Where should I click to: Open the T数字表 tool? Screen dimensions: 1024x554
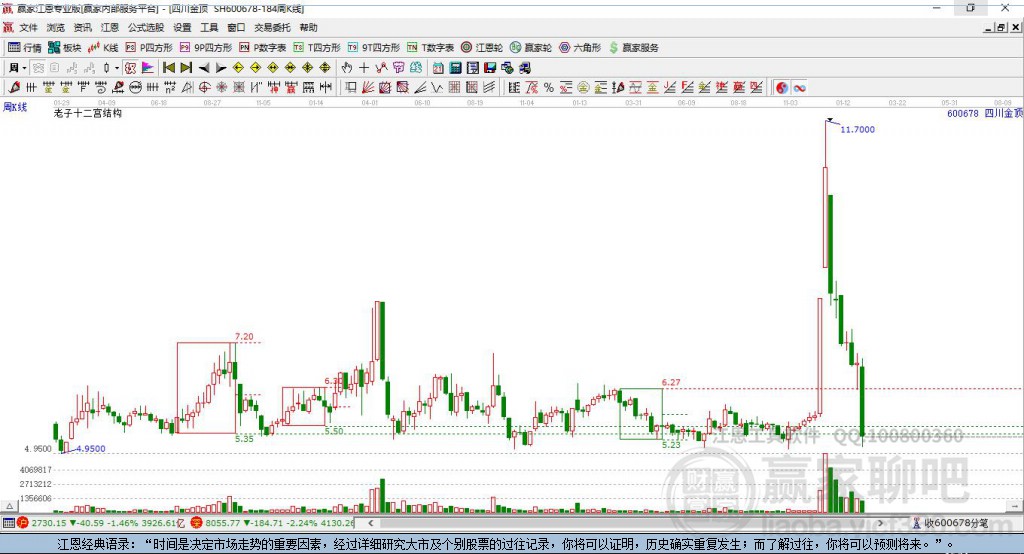tap(430, 48)
